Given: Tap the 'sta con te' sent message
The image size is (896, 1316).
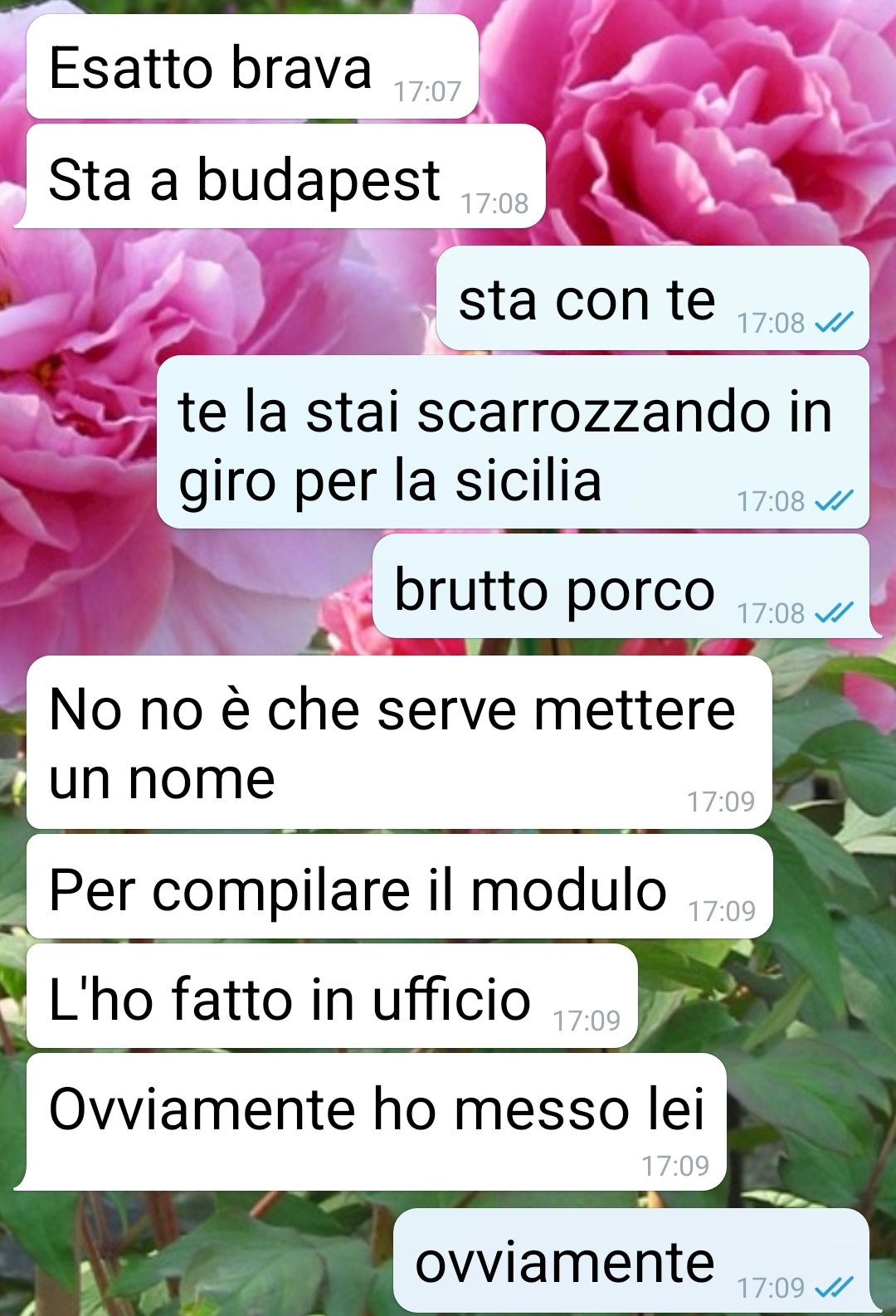Looking at the screenshot, I should 652,298.
